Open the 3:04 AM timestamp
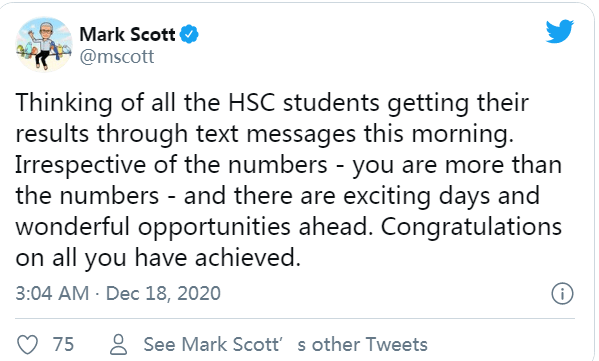 (x=52, y=293)
